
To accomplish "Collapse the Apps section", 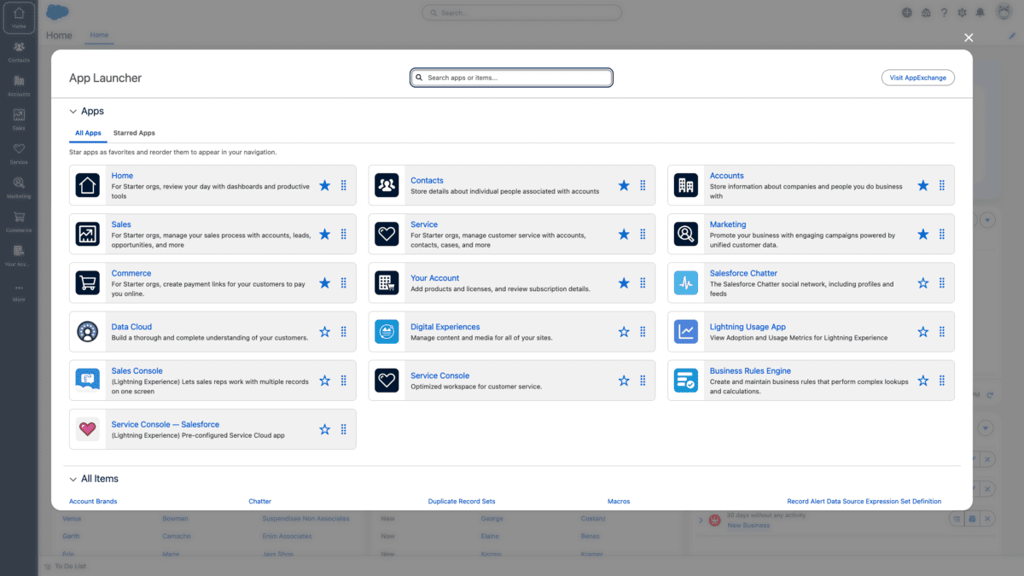I will (73, 112).
